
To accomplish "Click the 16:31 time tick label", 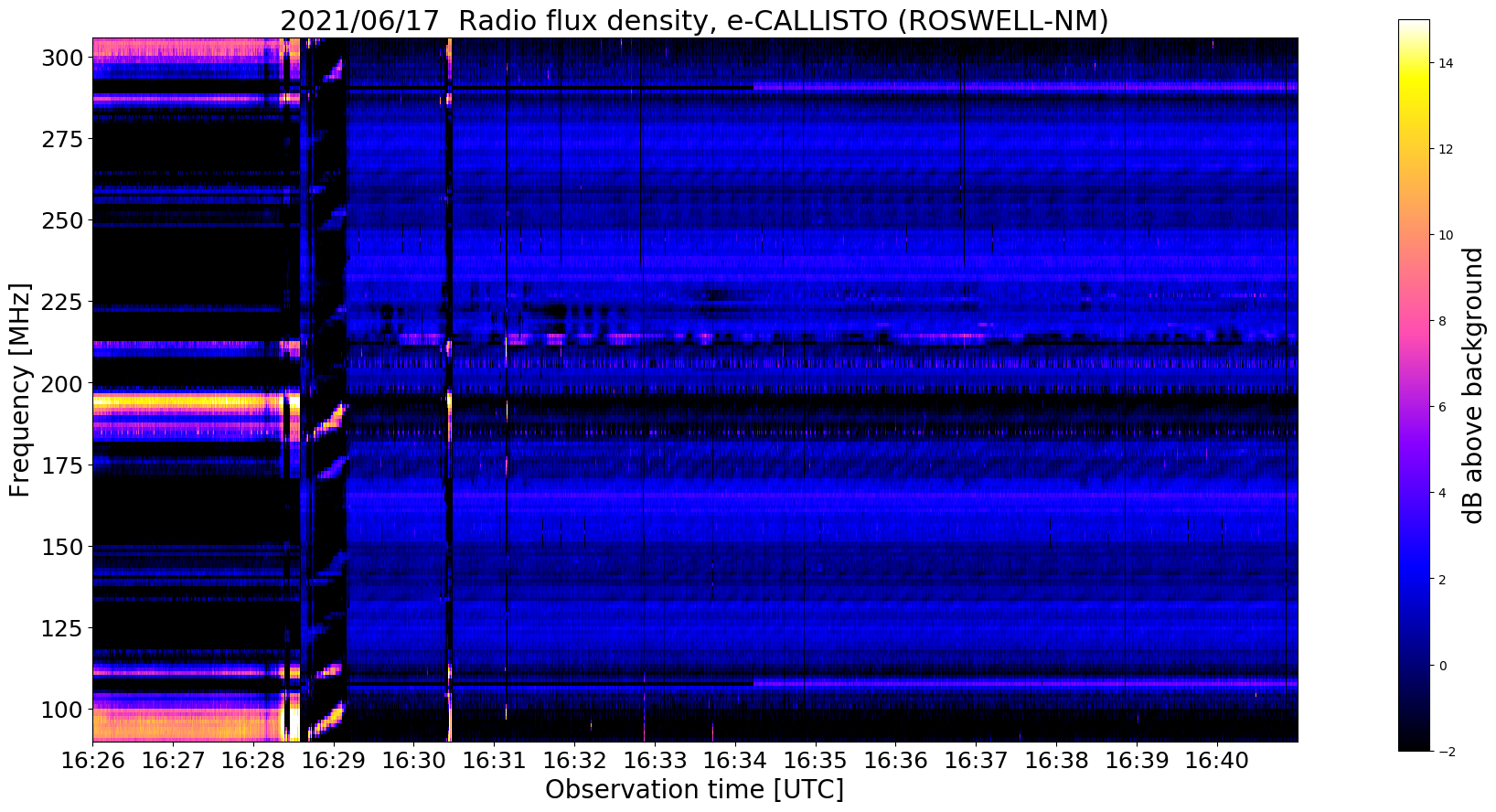I will (494, 760).
